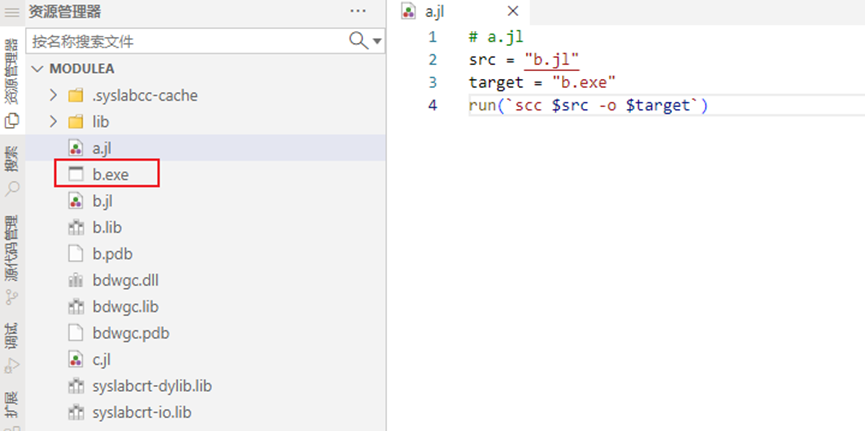Select bdwgc.pdb in the file tree
The image size is (865, 431).
pos(205,333)
